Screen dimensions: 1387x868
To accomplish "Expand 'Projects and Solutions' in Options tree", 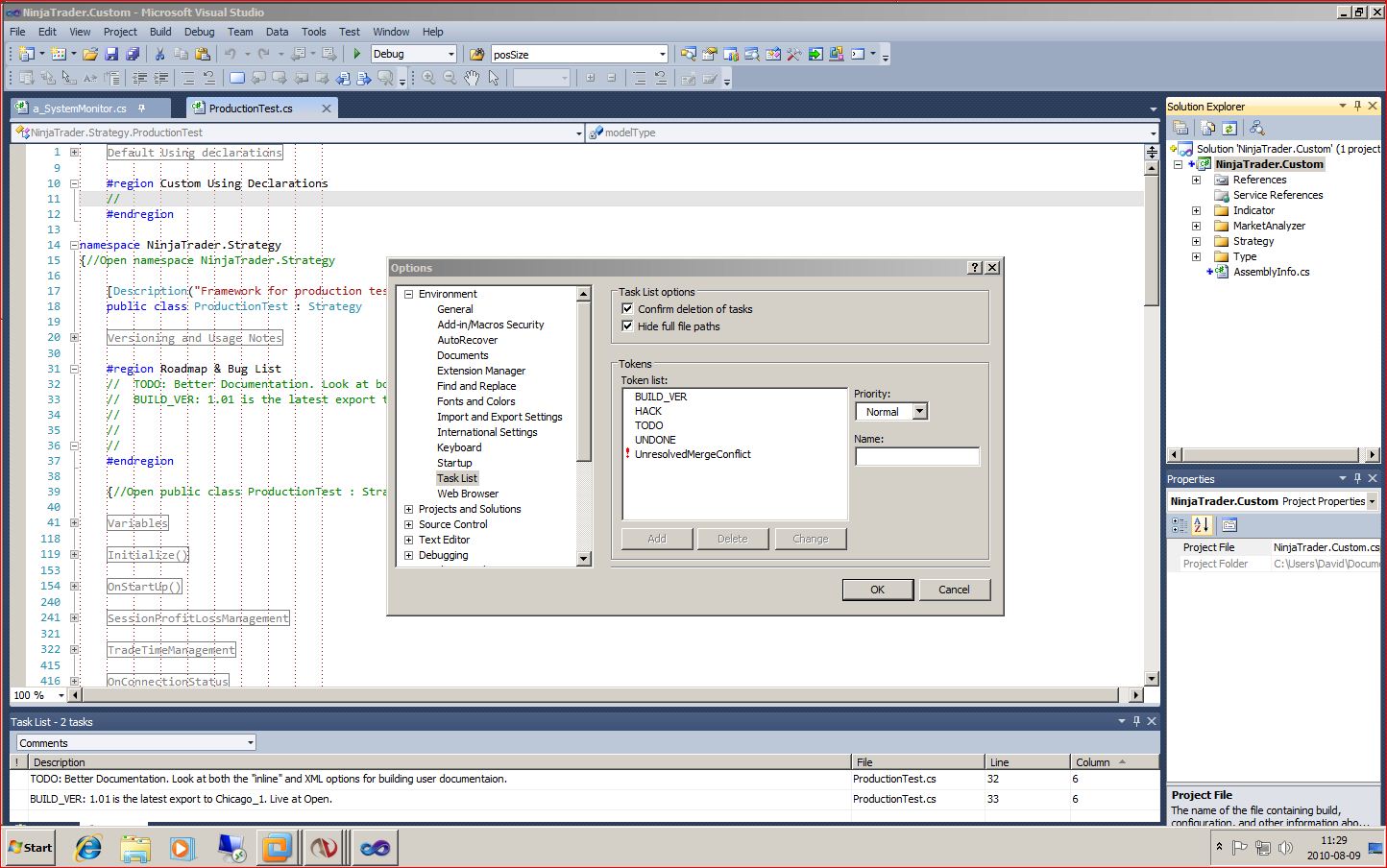I will (409, 509).
